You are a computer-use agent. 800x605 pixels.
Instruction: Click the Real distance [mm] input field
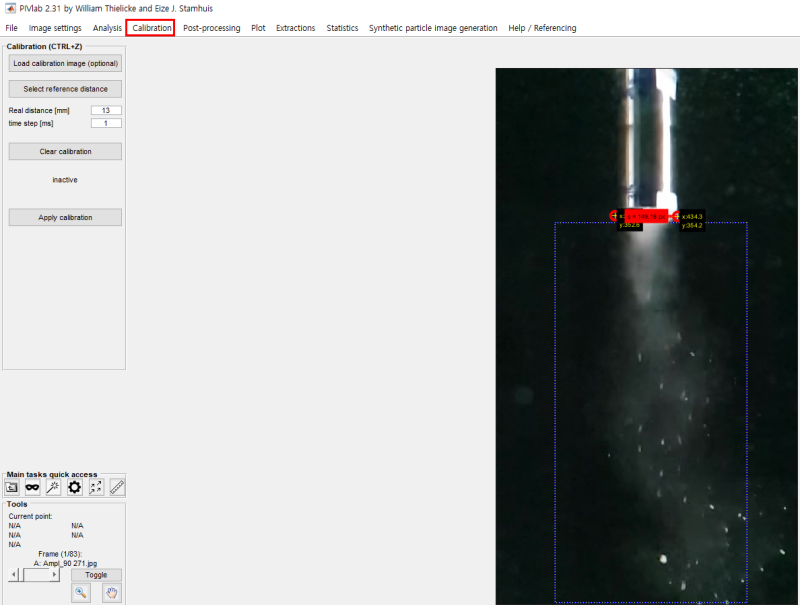(106, 110)
